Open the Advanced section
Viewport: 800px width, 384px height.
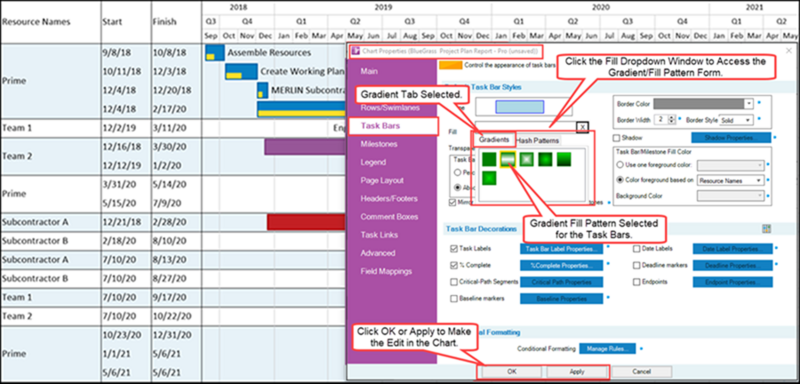[378, 253]
